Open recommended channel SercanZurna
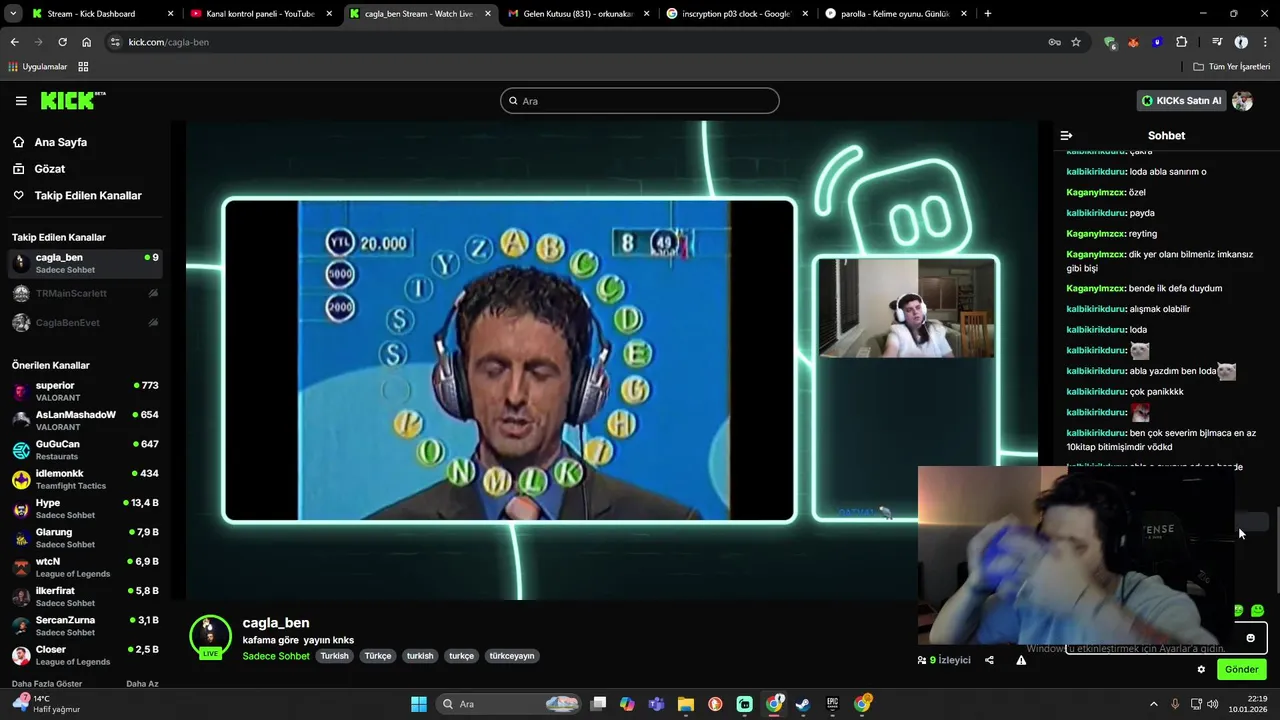The image size is (1280, 720). pyautogui.click(x=85, y=626)
